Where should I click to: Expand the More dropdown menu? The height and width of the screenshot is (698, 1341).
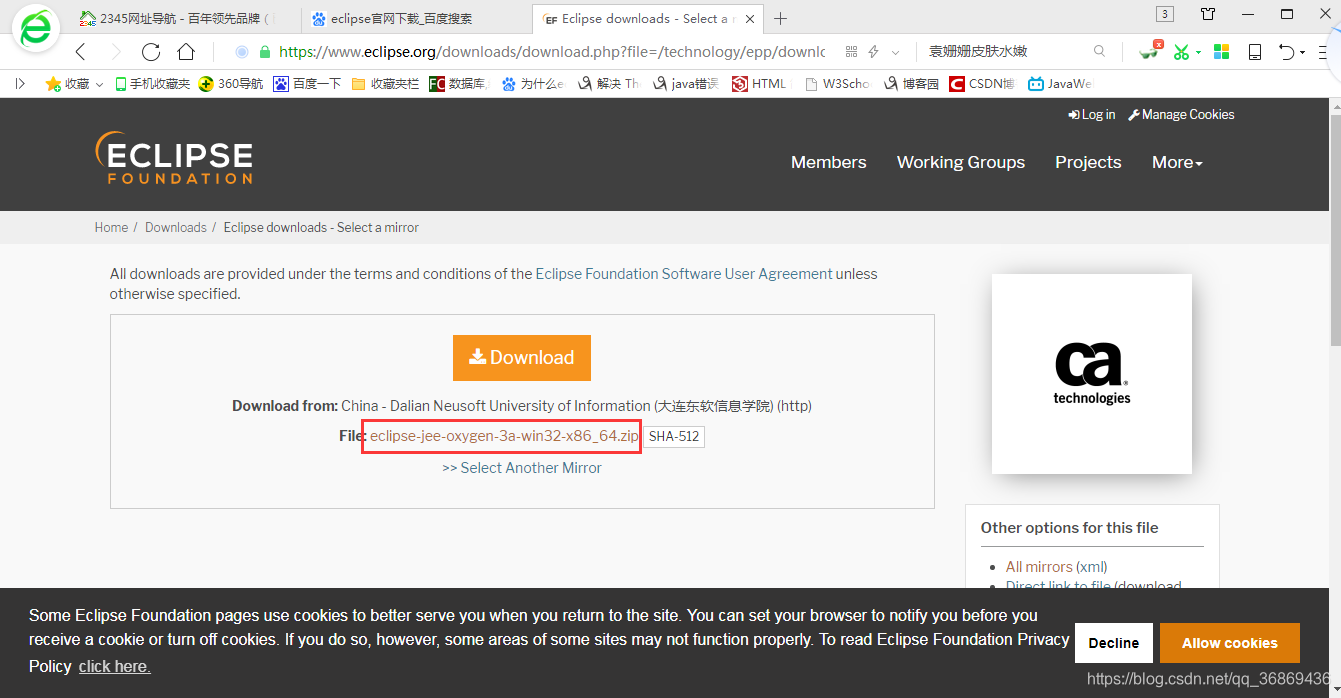coord(1177,162)
